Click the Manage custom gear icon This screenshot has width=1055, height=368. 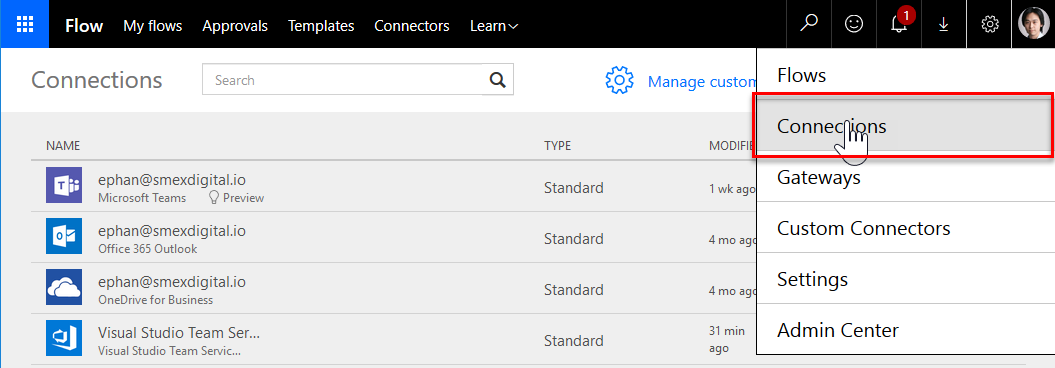coord(620,80)
